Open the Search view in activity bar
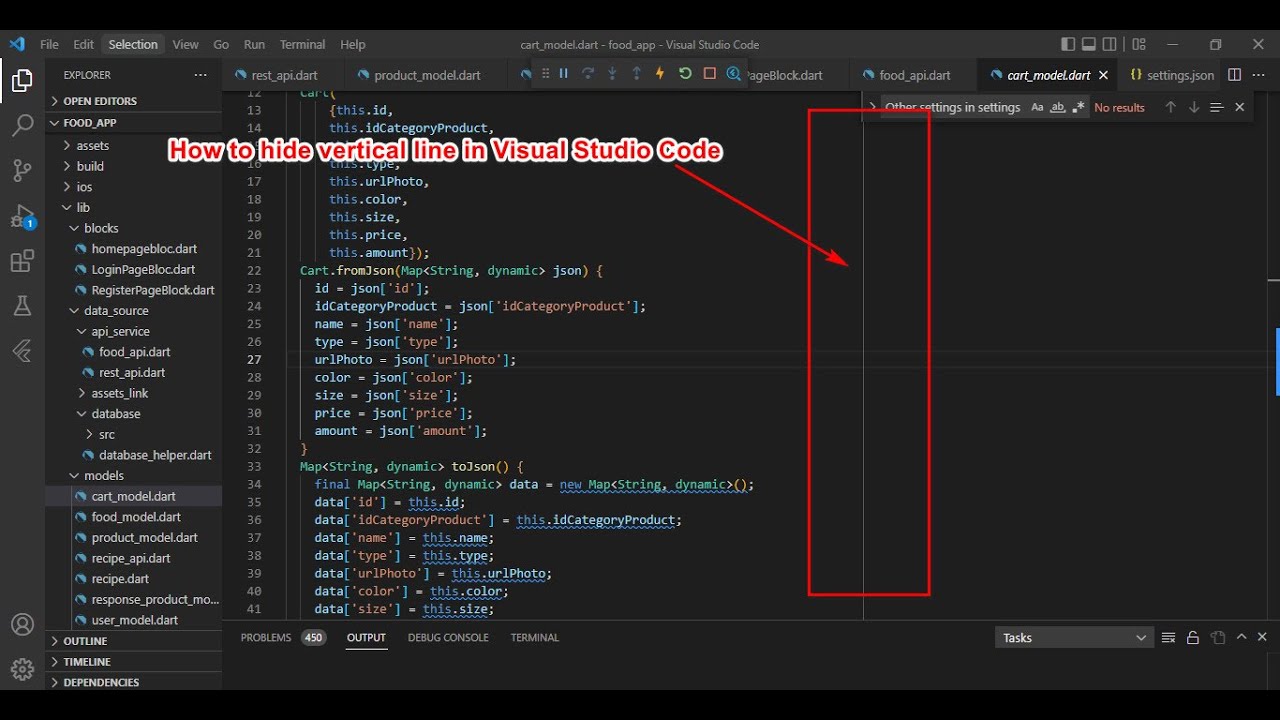 point(22,125)
